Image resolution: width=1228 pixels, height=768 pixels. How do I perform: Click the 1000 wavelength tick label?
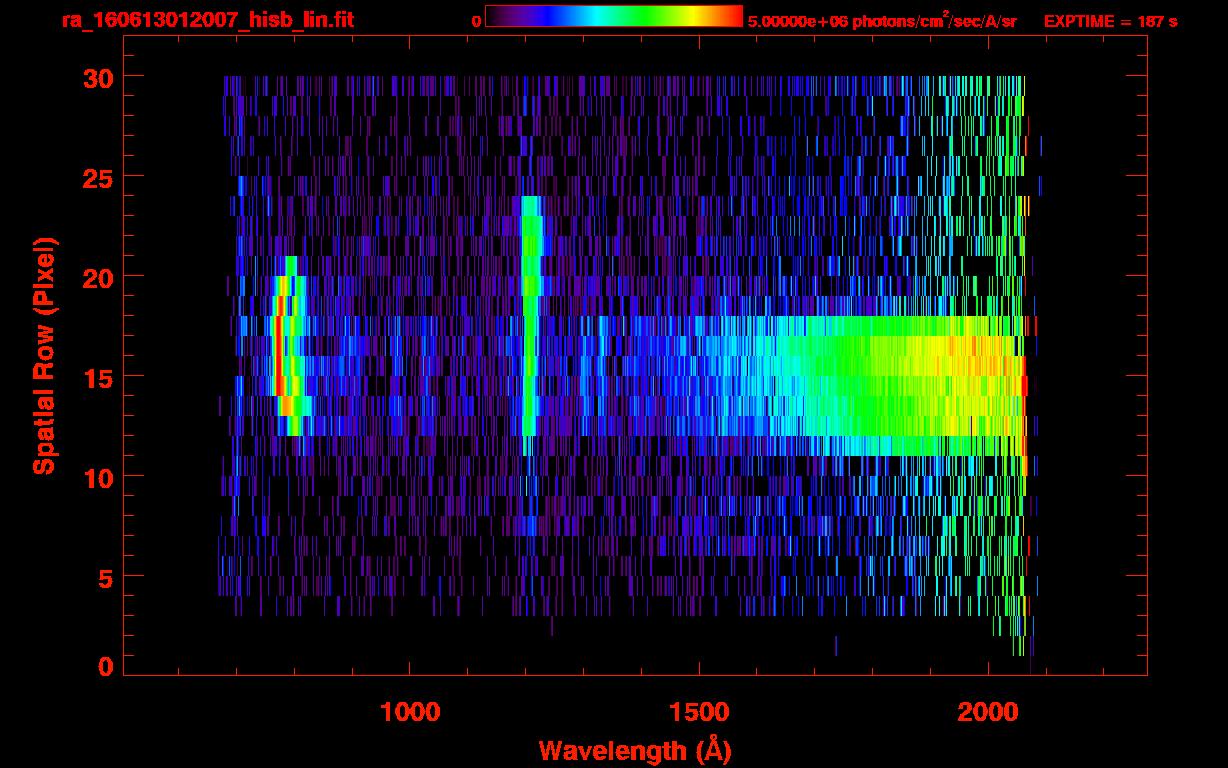click(410, 712)
